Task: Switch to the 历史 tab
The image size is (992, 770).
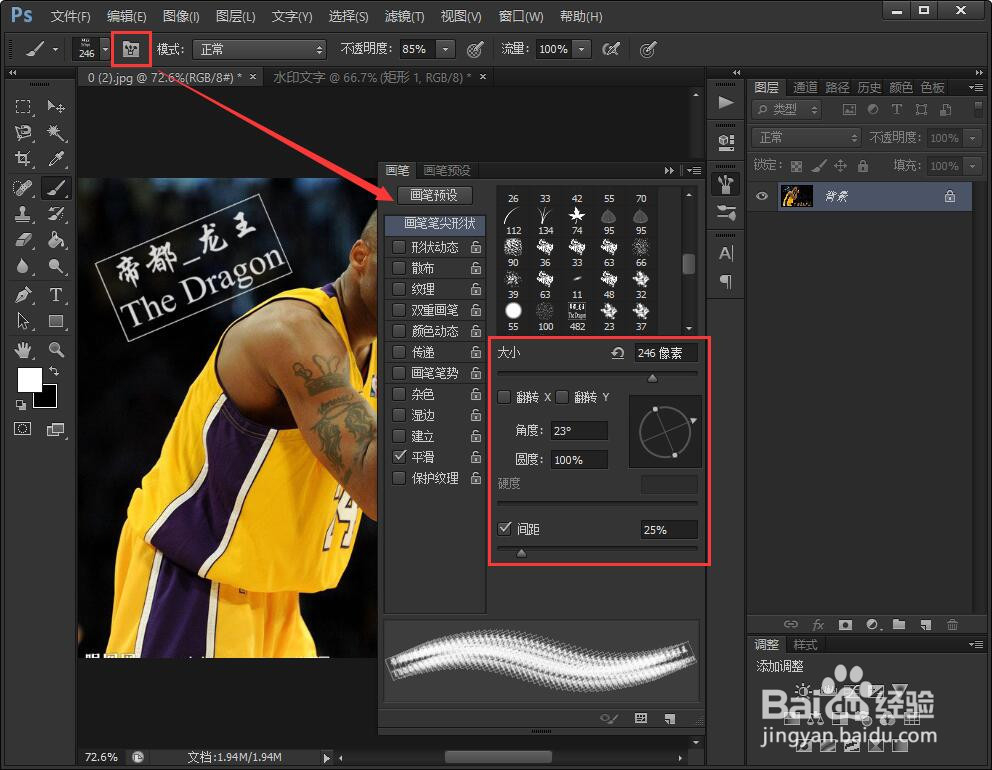Action: pos(869,87)
